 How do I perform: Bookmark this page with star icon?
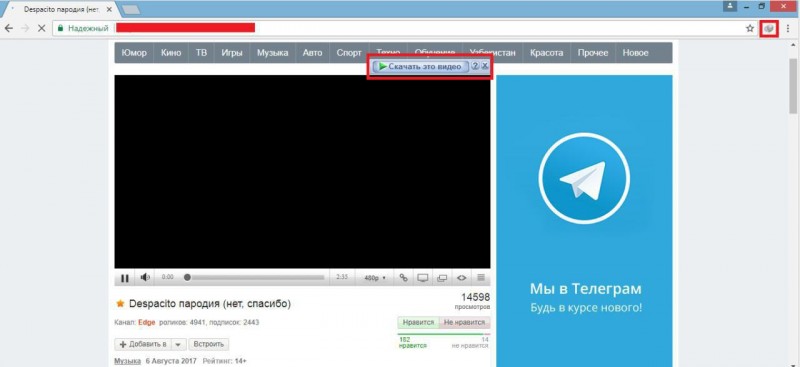pyautogui.click(x=749, y=29)
